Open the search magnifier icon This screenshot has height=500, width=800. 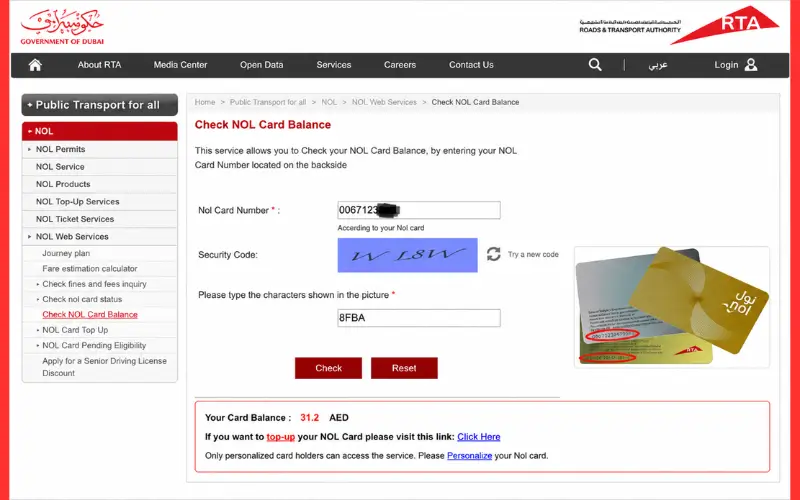point(595,65)
